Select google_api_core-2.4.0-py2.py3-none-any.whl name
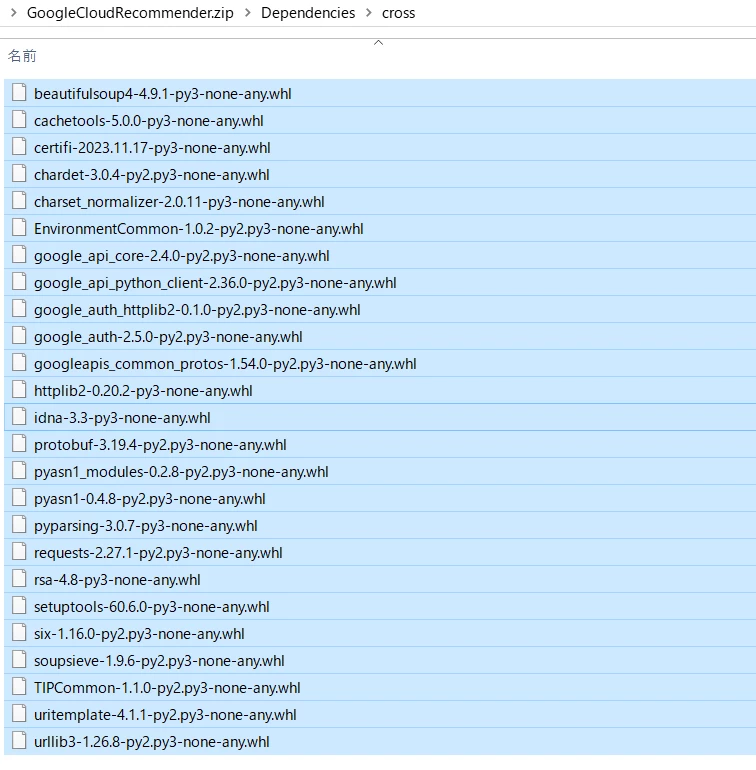Viewport: 756px width, 770px height. coord(182,256)
